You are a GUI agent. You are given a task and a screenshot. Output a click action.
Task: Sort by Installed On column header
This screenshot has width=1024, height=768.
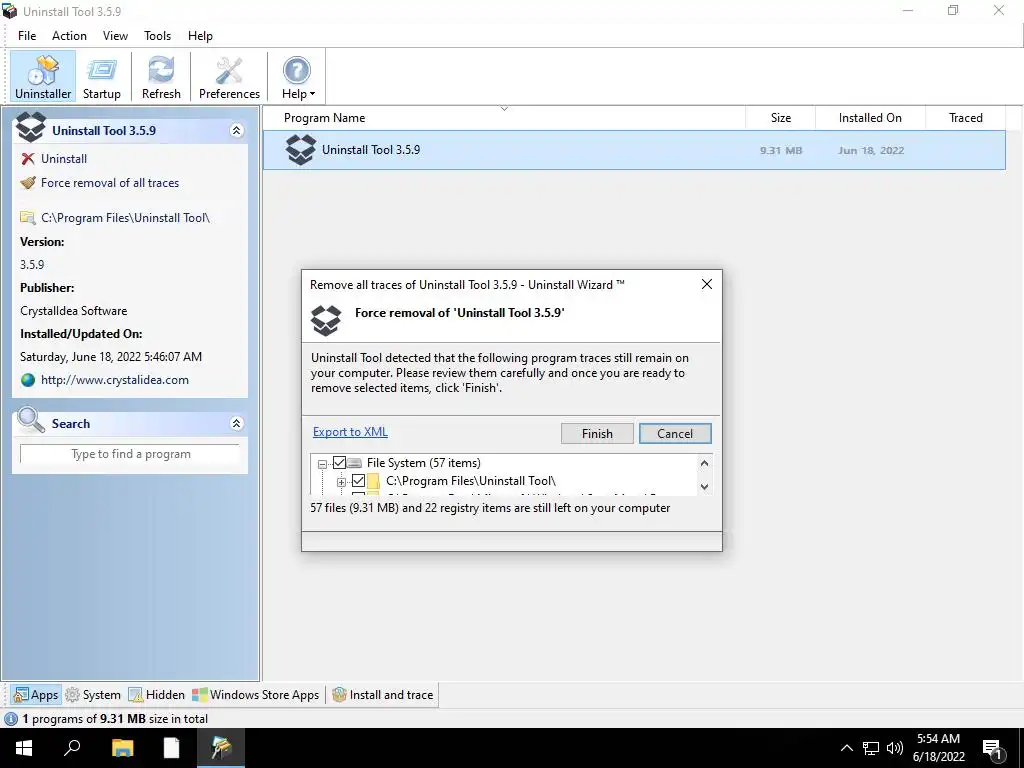pyautogui.click(x=870, y=118)
